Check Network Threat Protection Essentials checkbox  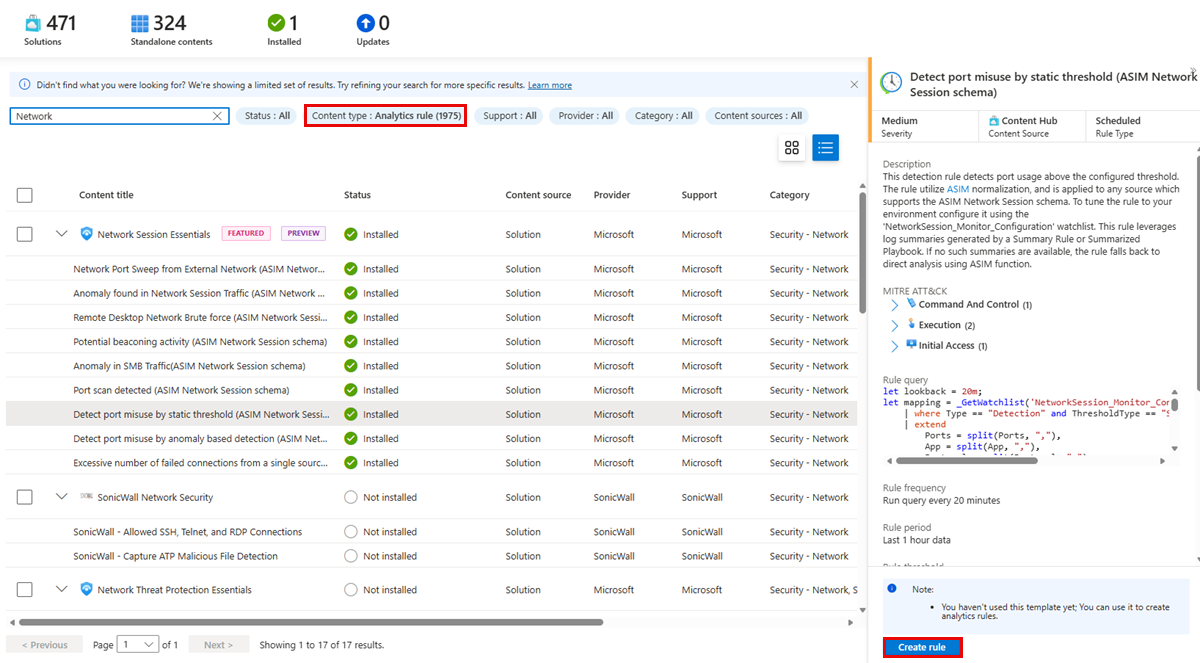click(x=25, y=590)
